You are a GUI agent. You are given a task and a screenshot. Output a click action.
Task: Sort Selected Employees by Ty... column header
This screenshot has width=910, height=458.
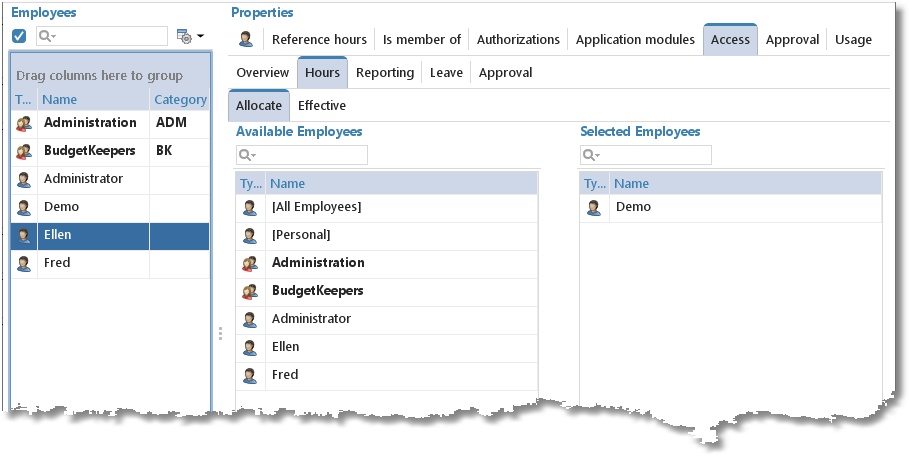[594, 183]
